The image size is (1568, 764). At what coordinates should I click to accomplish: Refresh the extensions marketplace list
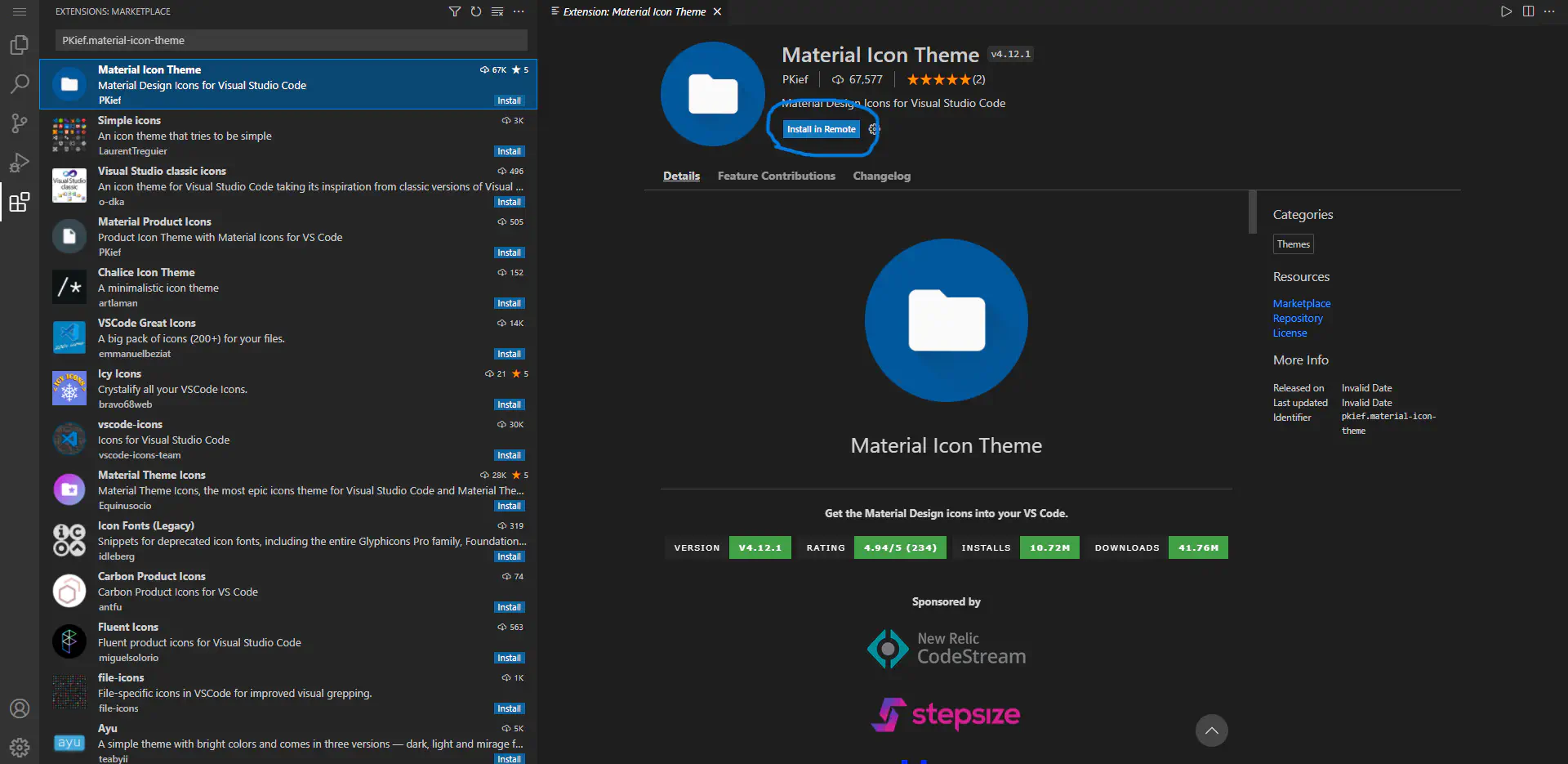coord(476,11)
